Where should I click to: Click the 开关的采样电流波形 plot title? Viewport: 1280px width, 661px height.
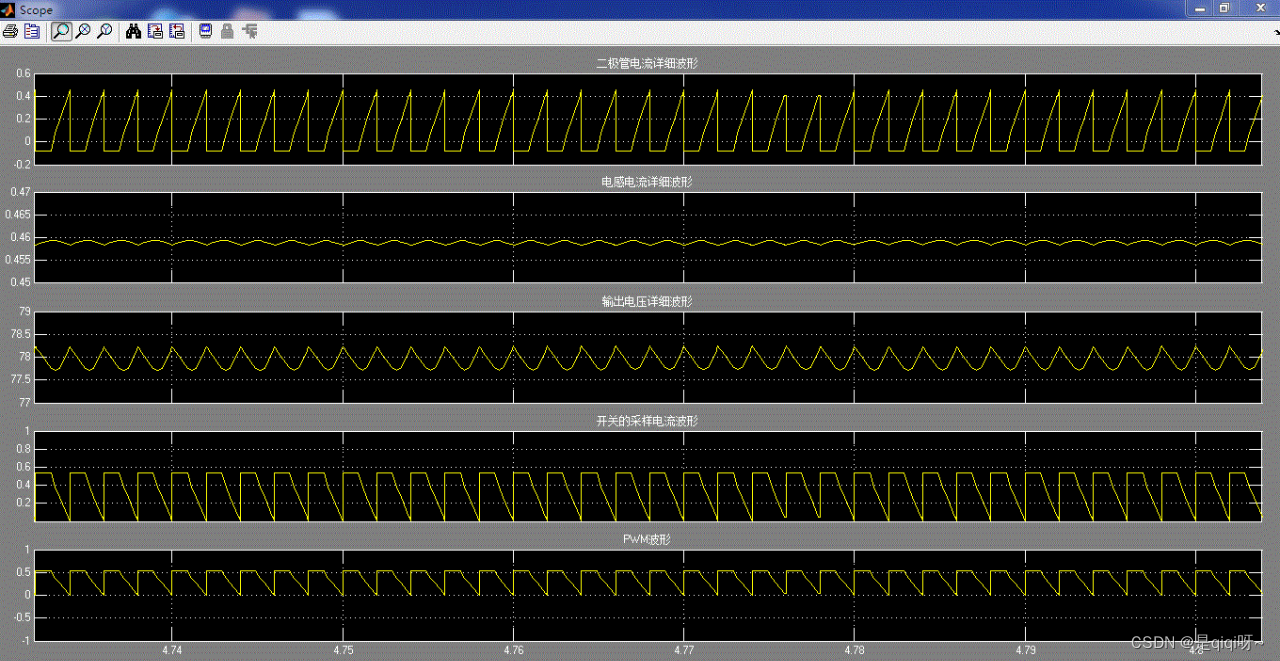pyautogui.click(x=646, y=421)
